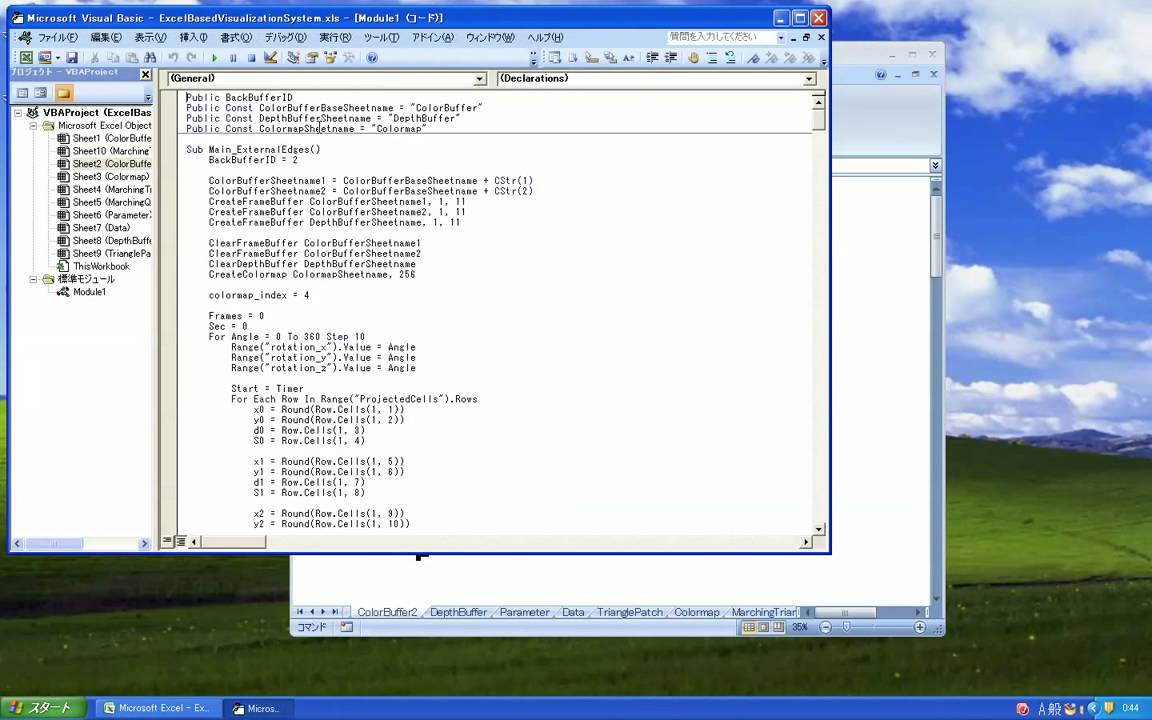Click the Comment Block icon
1152x720 pixels.
pos(712,57)
